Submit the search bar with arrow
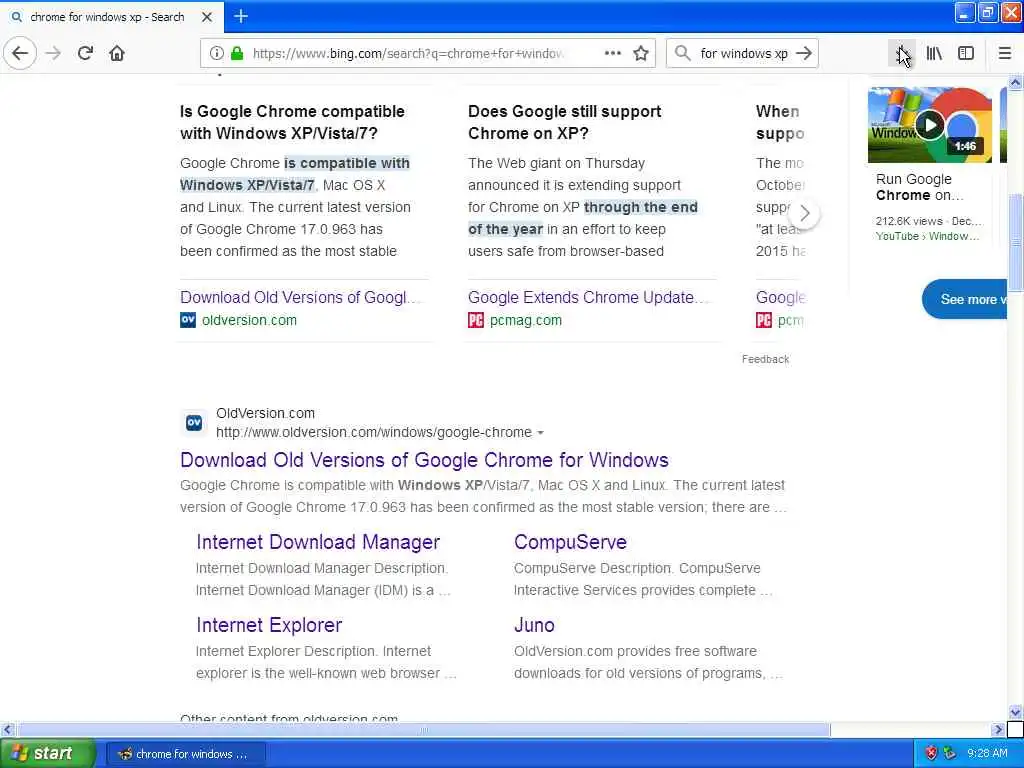The image size is (1024, 768). 805,54
